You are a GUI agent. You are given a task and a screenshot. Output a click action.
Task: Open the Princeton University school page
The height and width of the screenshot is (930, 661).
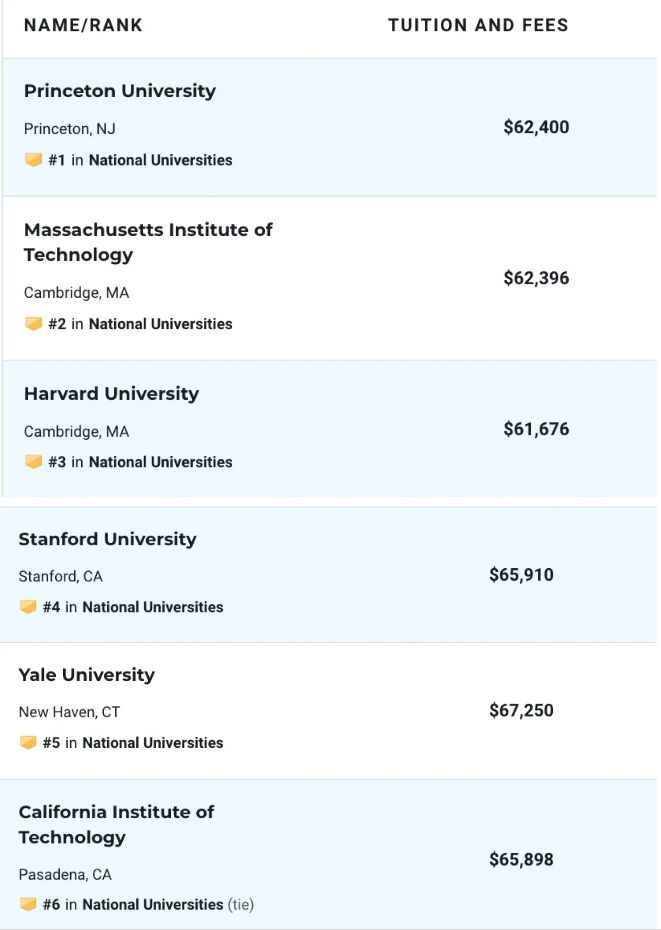point(119,91)
